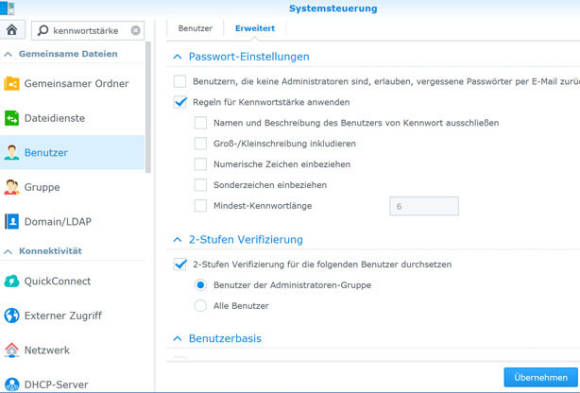Click the search magnifier icon
This screenshot has width=580, height=393.
[x=43, y=30]
